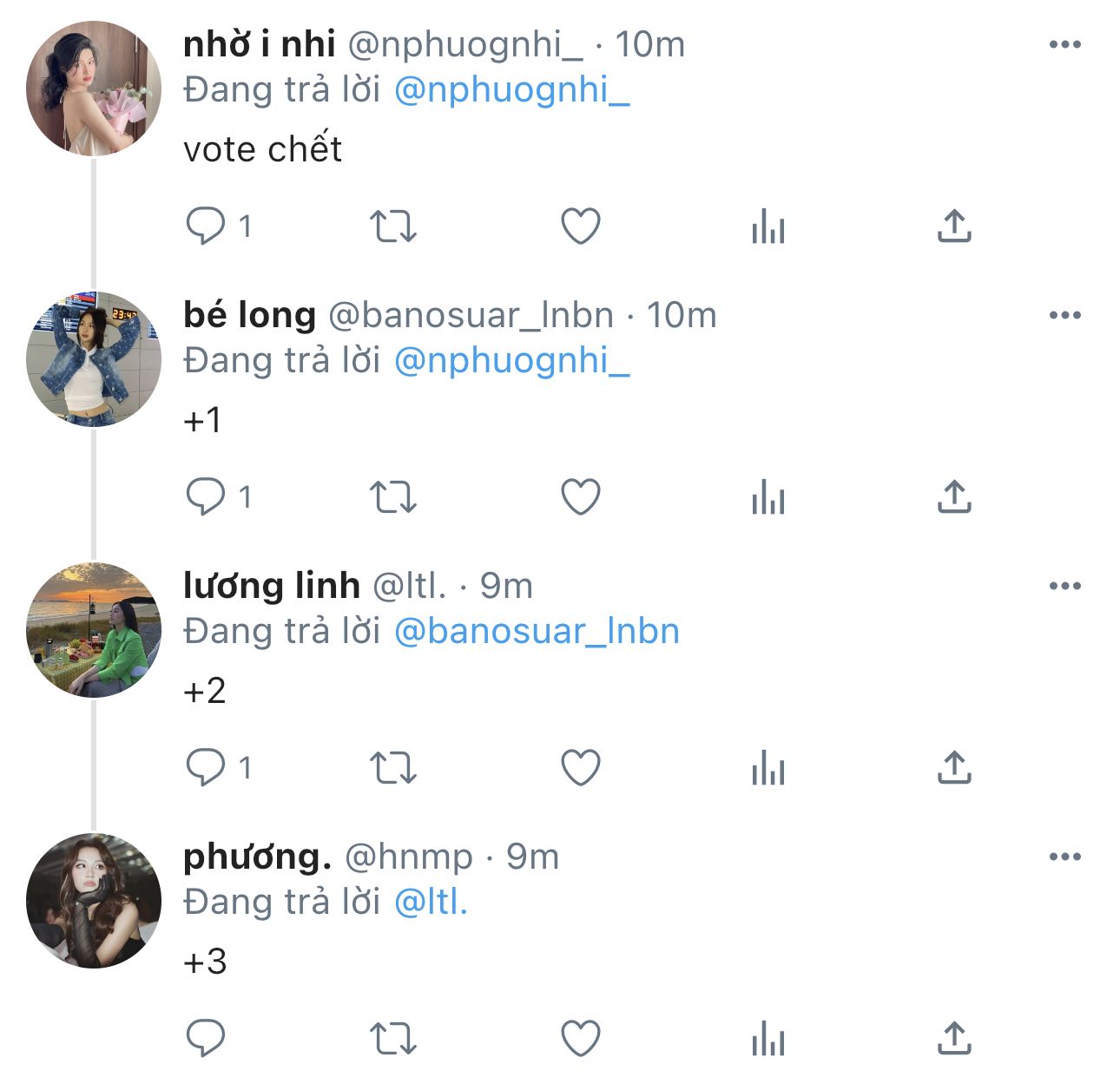Open the @ltl. mention link in phương.'s reply
The image size is (1120, 1077).
[x=431, y=902]
